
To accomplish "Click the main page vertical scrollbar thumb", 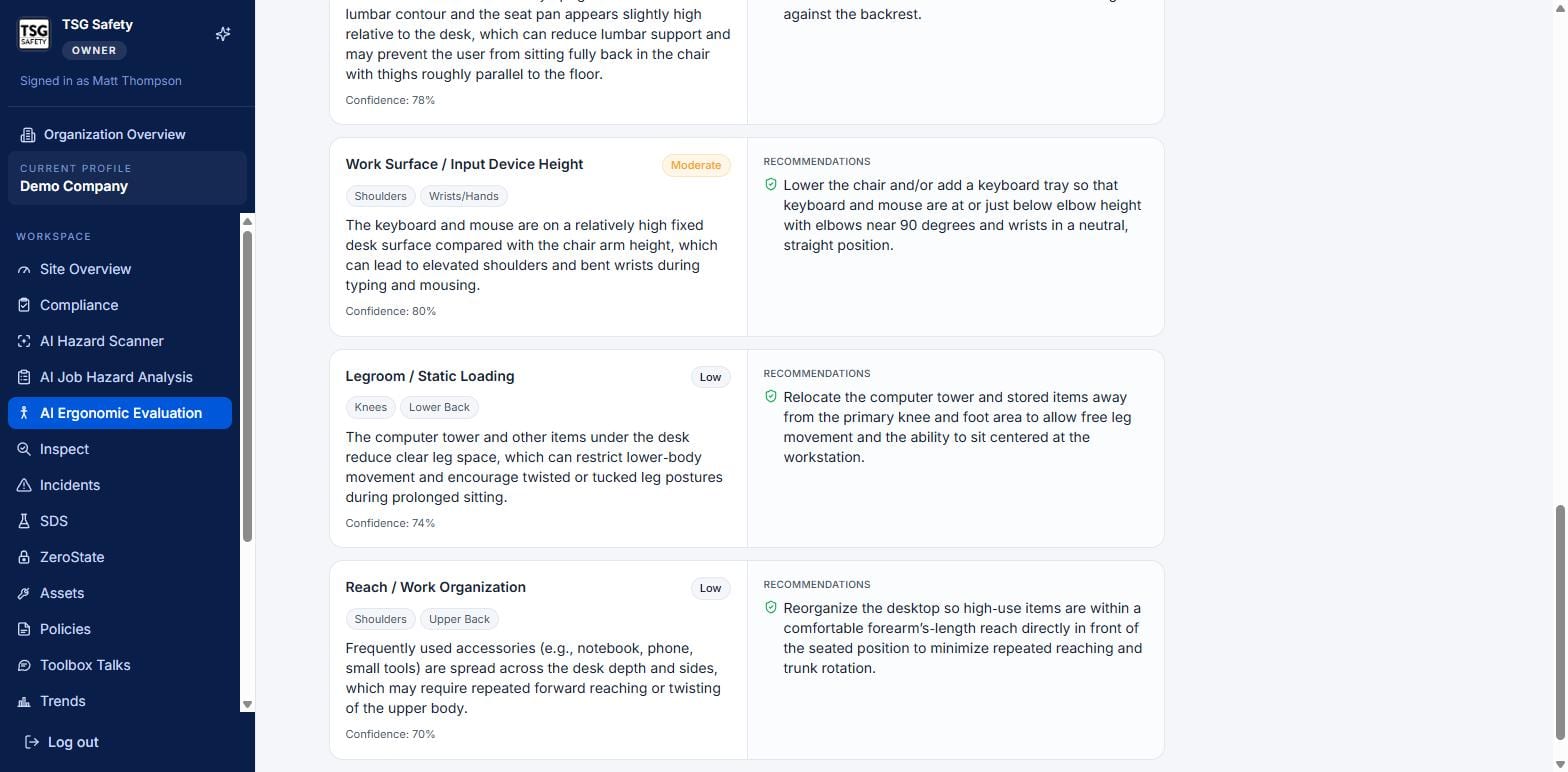I will (x=1559, y=623).
